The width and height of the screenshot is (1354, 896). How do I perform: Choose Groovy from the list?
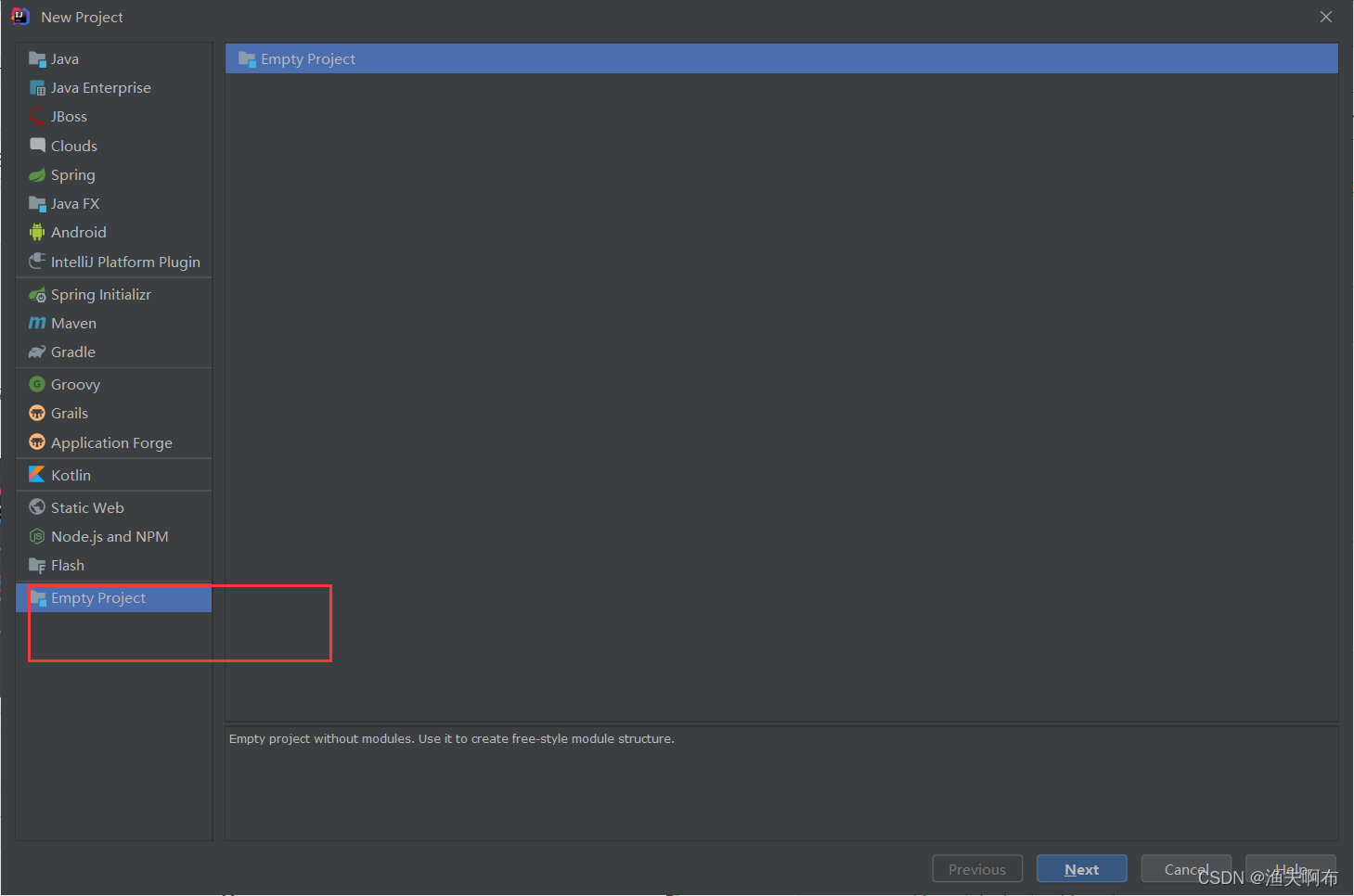[x=114, y=384]
